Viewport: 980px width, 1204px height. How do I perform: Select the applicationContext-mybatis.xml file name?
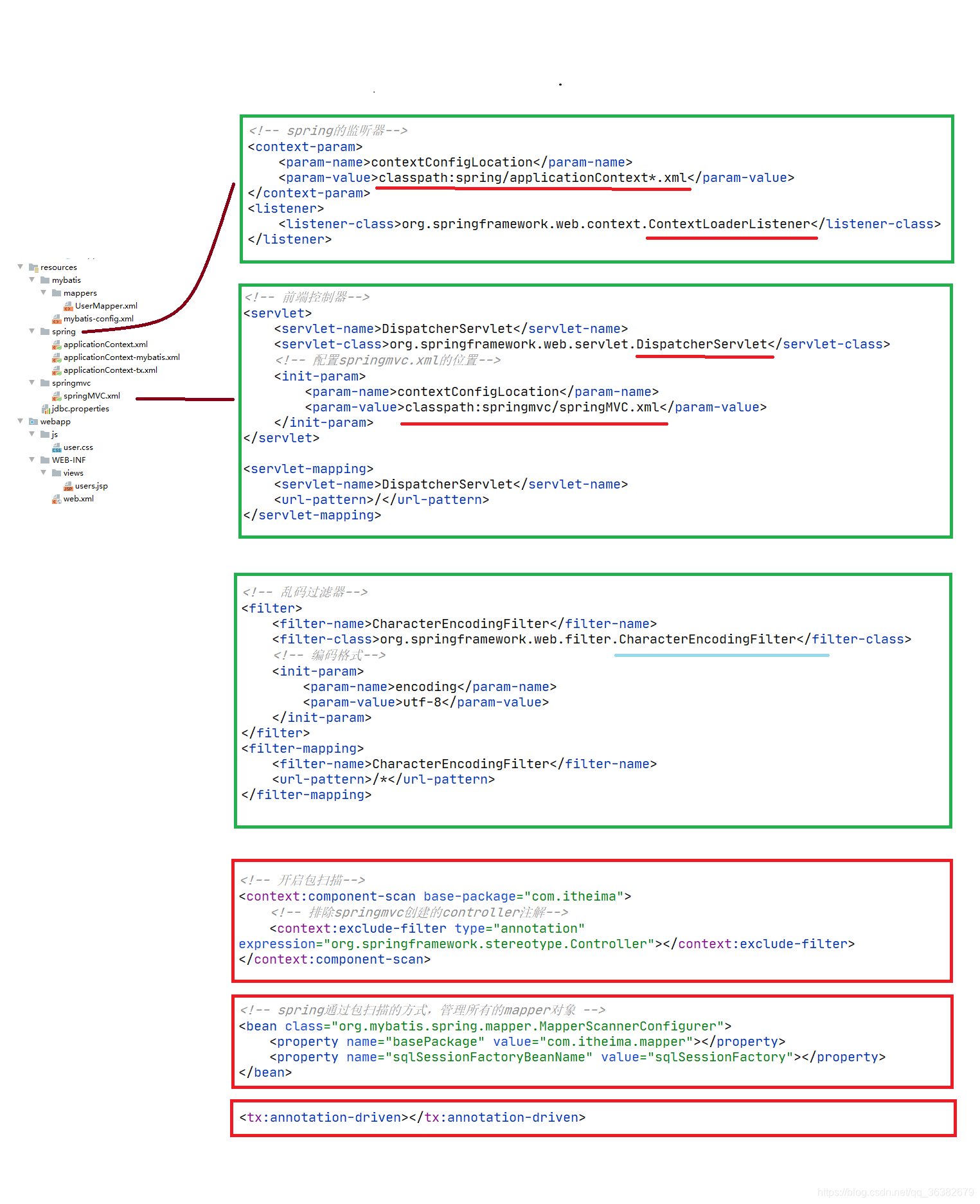[x=121, y=357]
